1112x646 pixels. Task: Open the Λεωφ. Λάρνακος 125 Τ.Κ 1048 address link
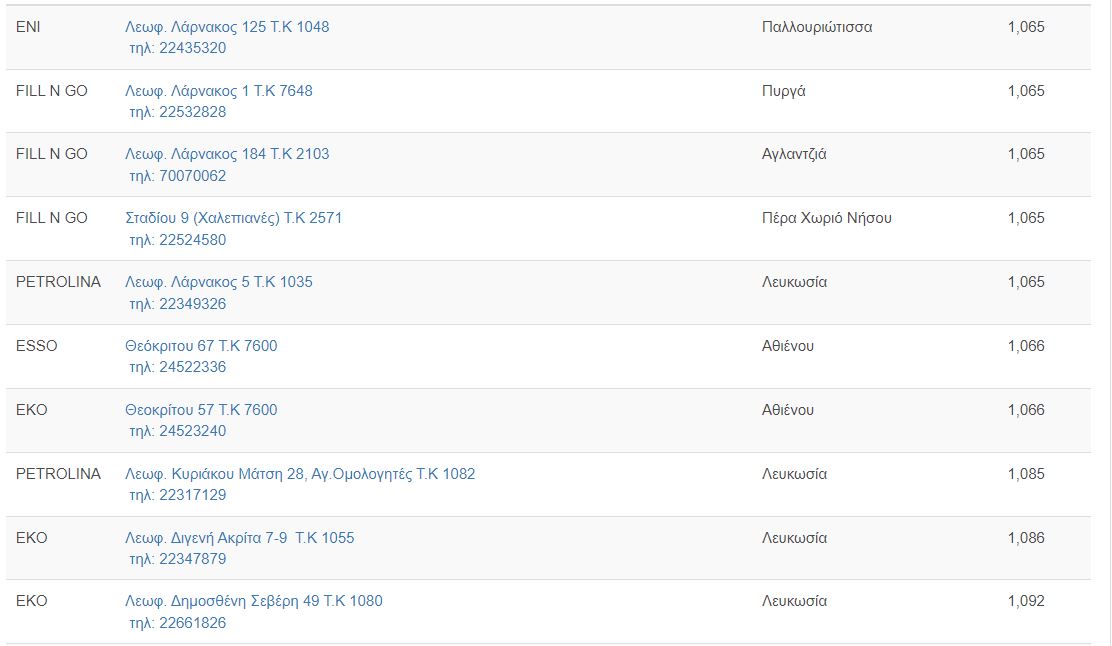[x=227, y=27]
